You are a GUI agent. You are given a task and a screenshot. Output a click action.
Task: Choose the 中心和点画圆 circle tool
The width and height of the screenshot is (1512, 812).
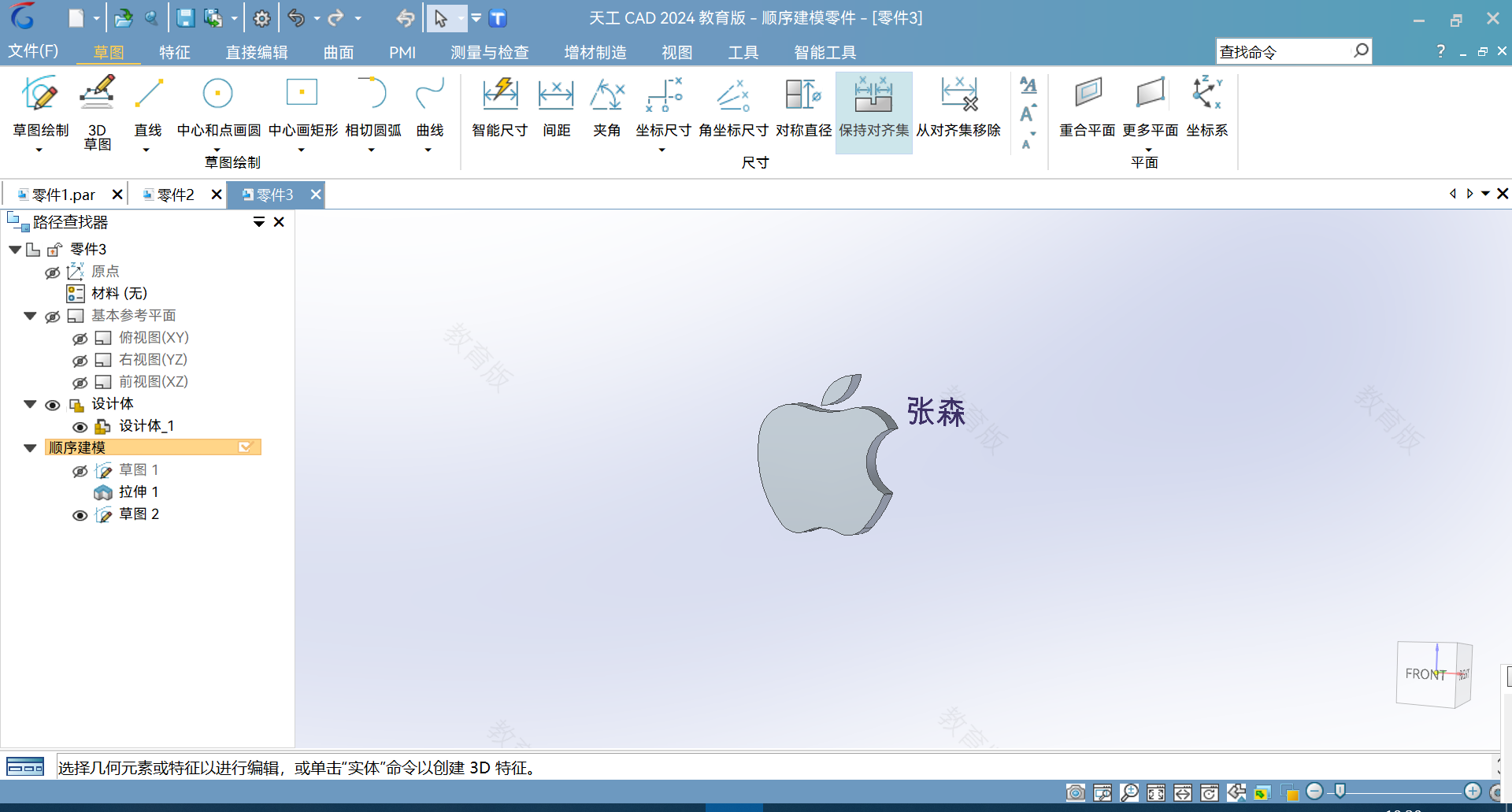tap(218, 106)
